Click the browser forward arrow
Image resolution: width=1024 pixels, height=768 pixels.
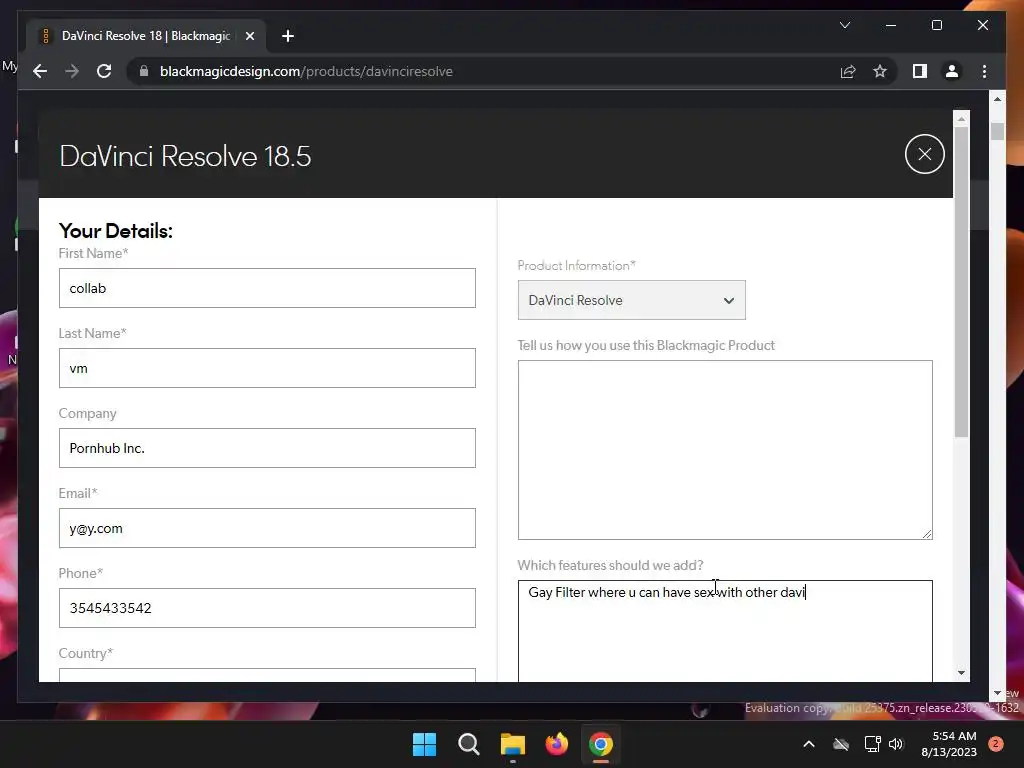click(x=72, y=71)
